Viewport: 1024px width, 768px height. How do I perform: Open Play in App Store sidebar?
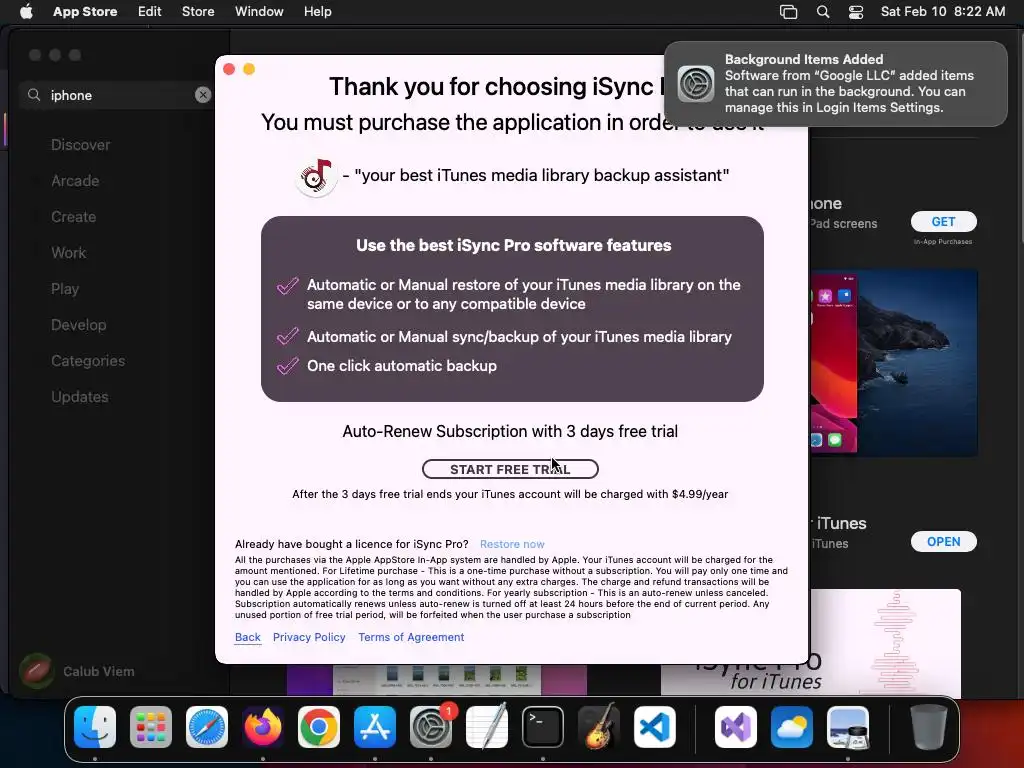(x=65, y=289)
